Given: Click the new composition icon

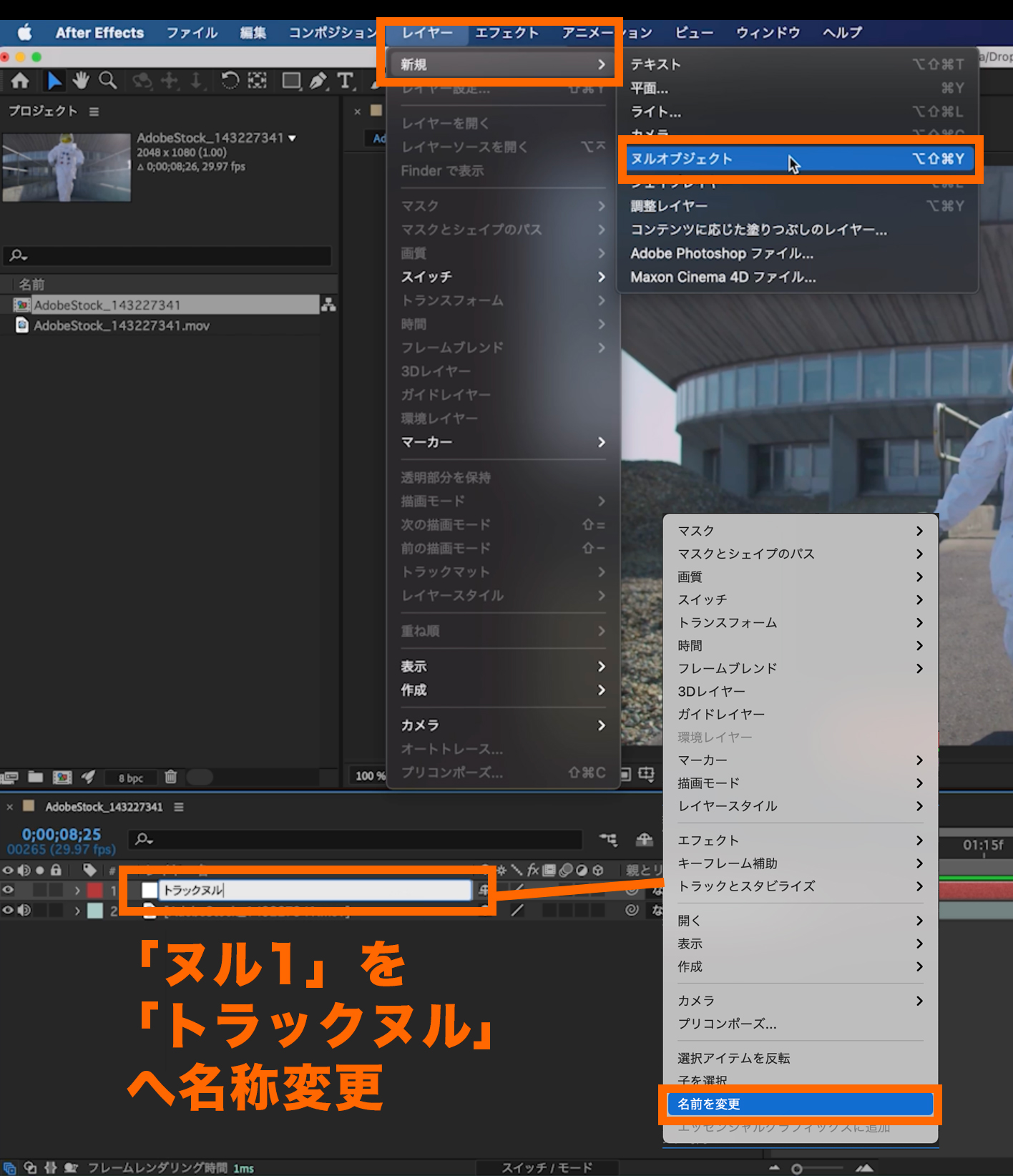Looking at the screenshot, I should coord(62,777).
